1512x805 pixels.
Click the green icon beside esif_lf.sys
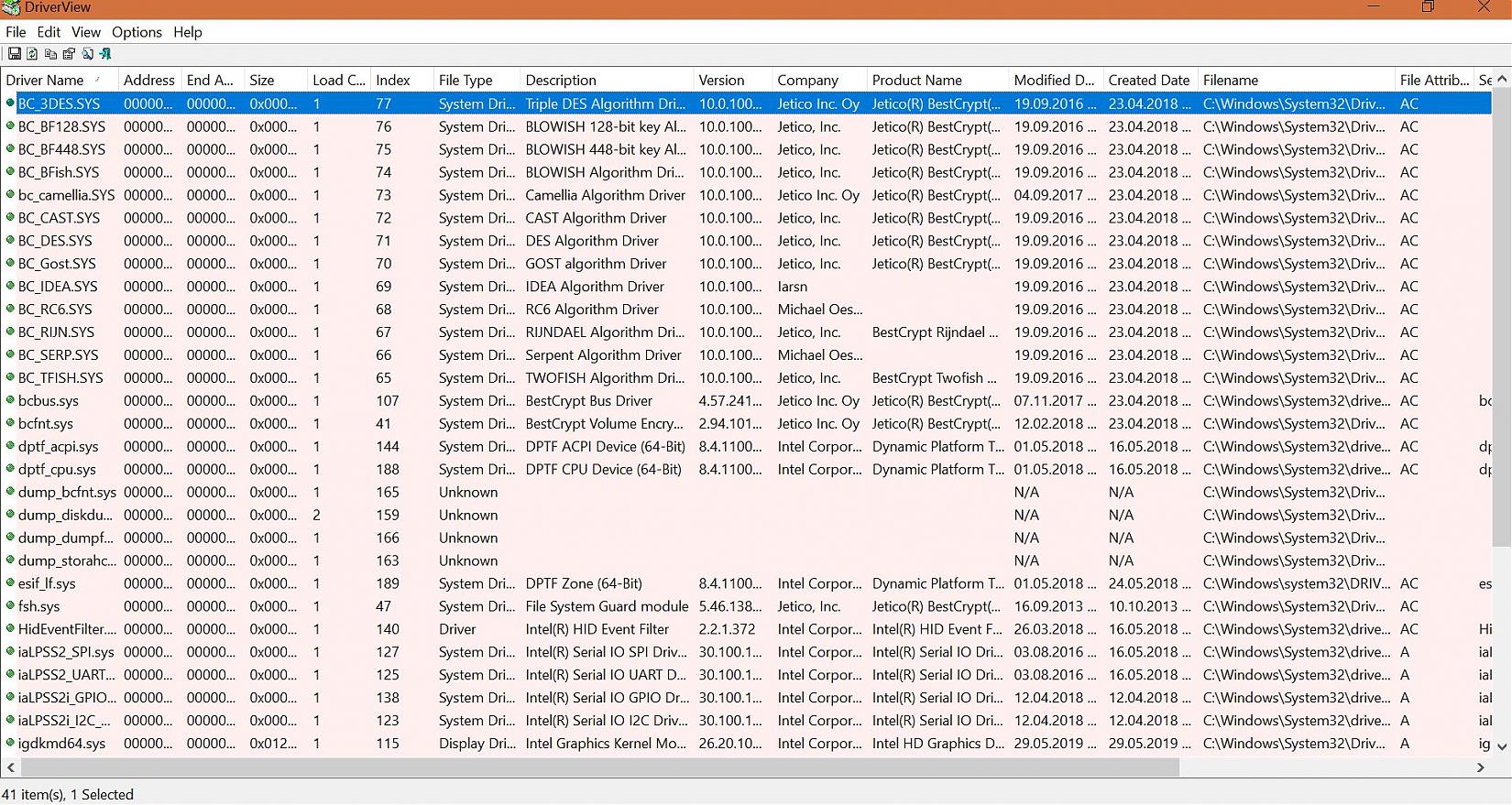point(11,583)
